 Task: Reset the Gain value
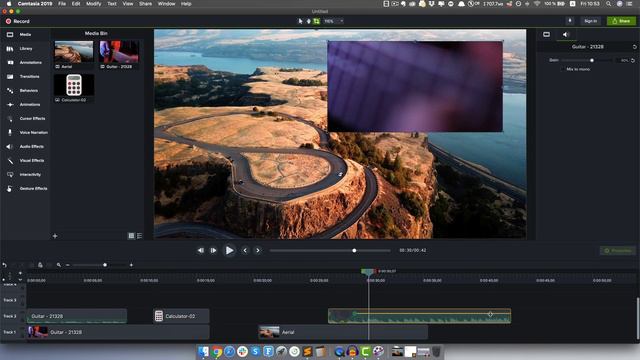point(633,60)
